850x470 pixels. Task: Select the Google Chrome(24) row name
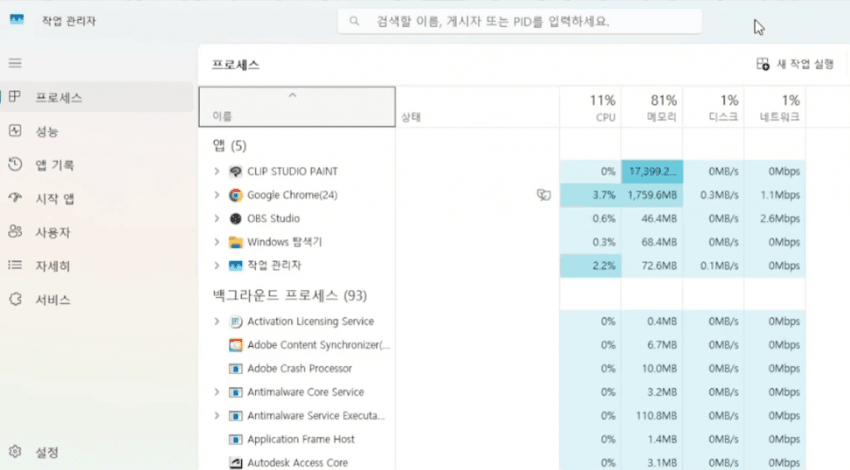pos(292,195)
